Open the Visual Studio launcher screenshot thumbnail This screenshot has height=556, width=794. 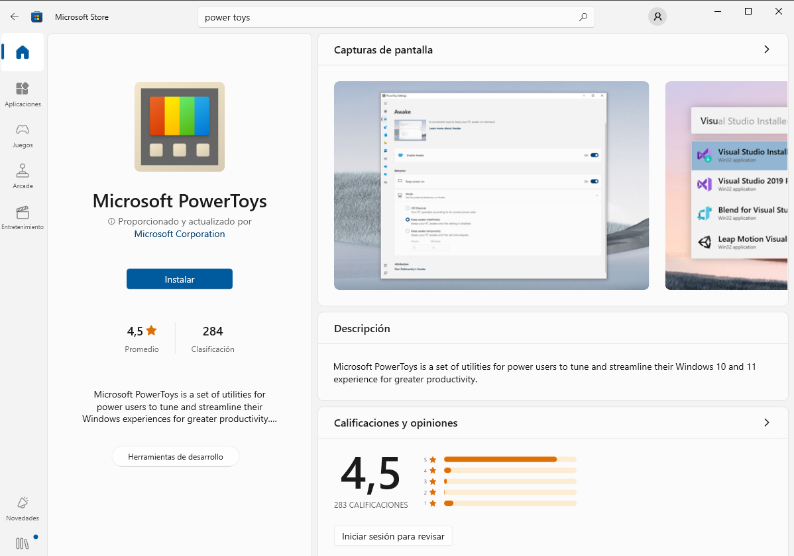pos(727,185)
